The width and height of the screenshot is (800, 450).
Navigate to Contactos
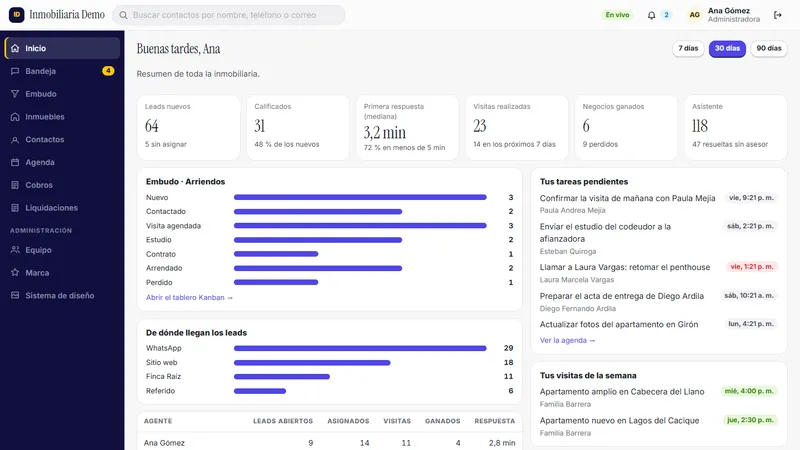coord(62,140)
